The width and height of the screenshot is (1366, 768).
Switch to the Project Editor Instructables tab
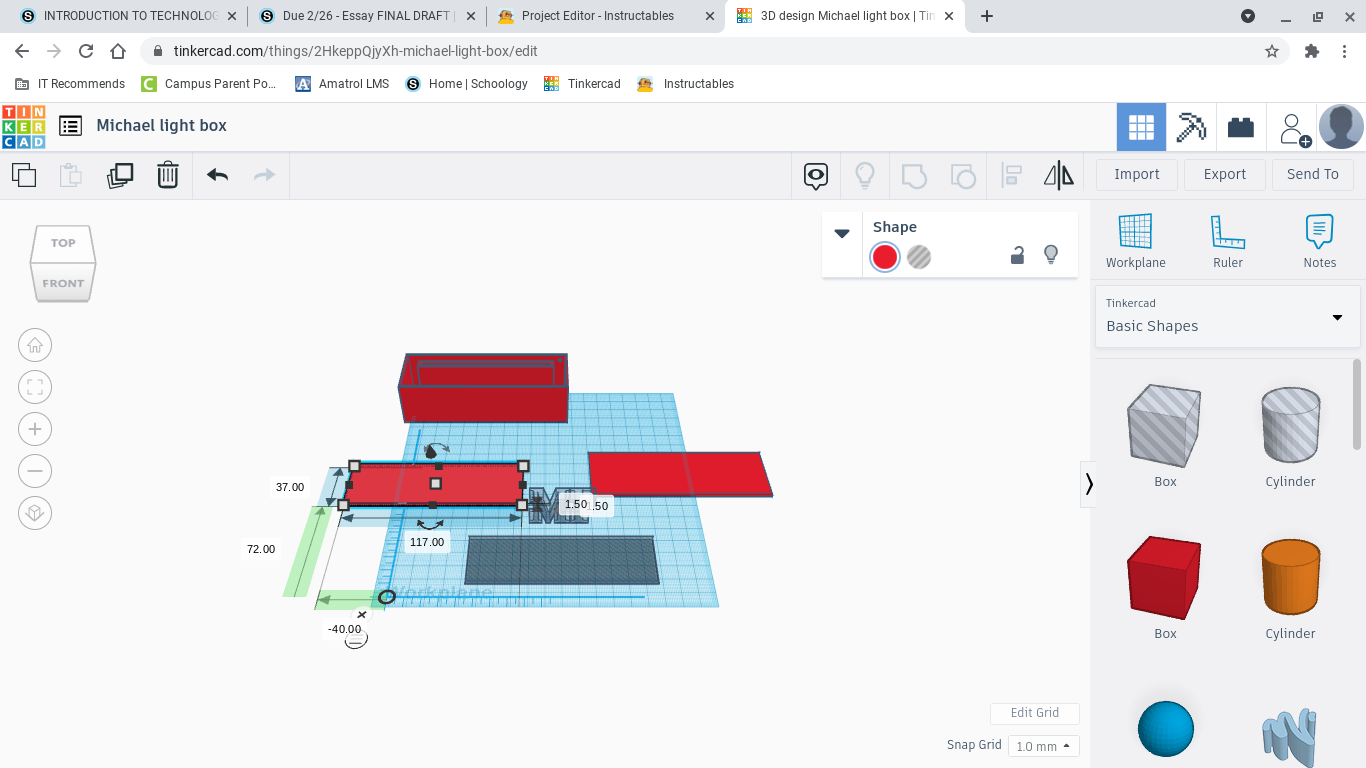point(595,16)
